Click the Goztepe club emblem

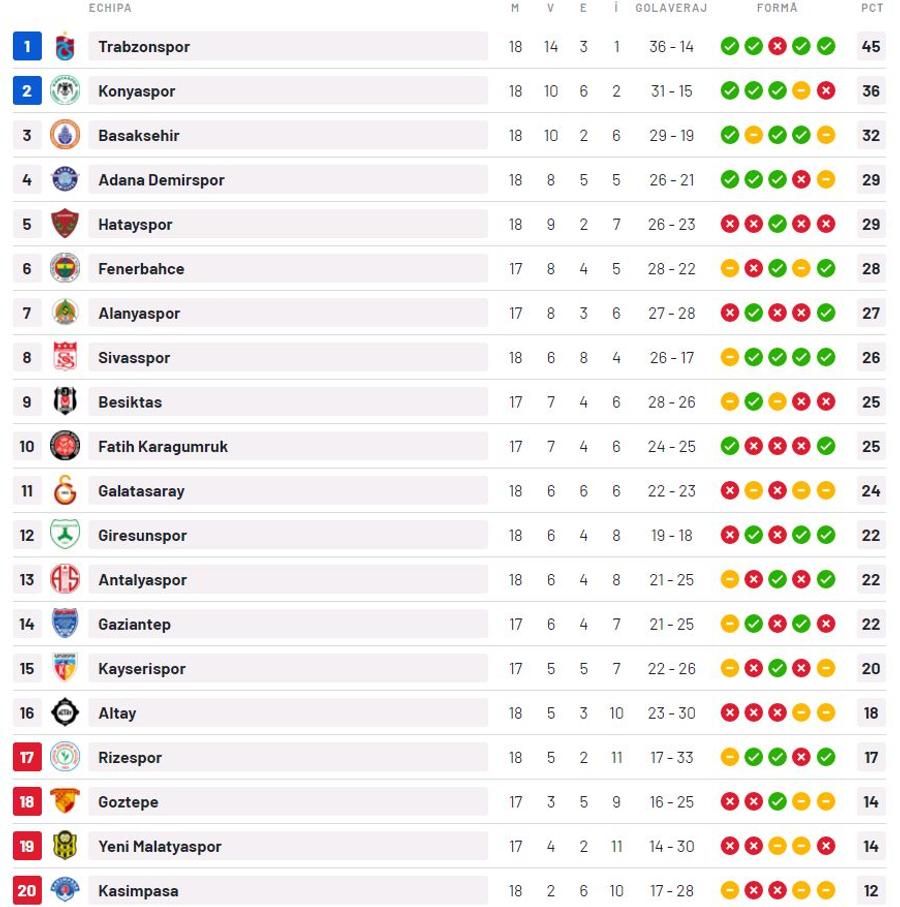[x=65, y=801]
